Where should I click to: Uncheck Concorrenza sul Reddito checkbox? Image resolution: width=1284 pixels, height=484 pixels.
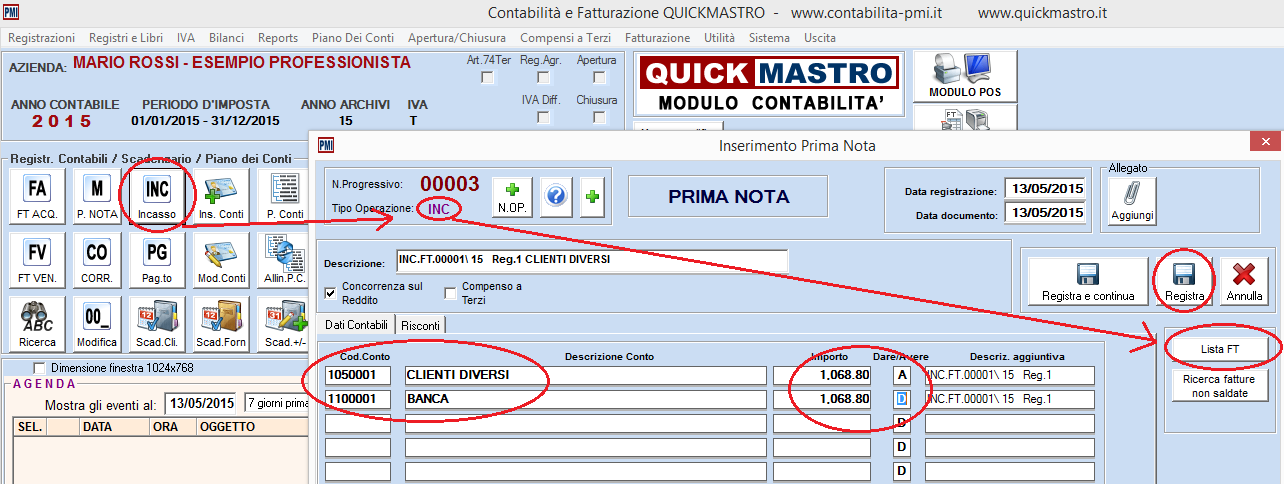331,293
